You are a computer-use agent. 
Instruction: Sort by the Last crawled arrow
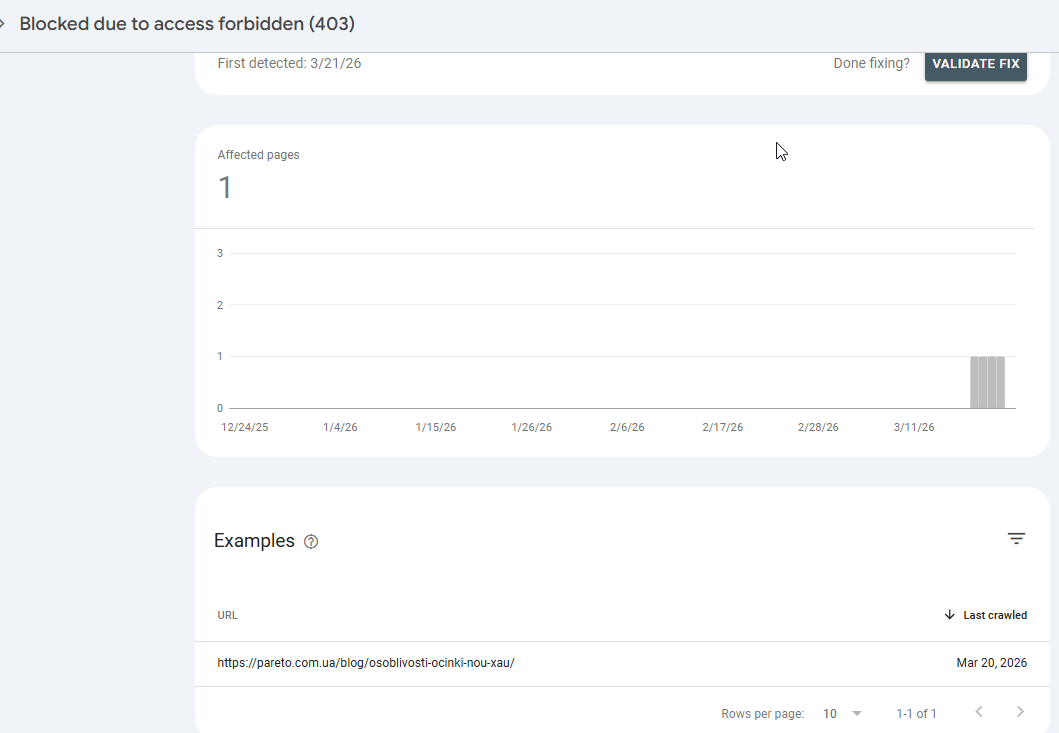950,615
